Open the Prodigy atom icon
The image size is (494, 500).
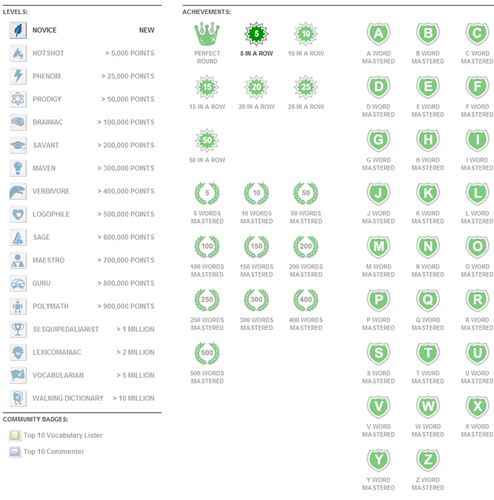(18, 99)
